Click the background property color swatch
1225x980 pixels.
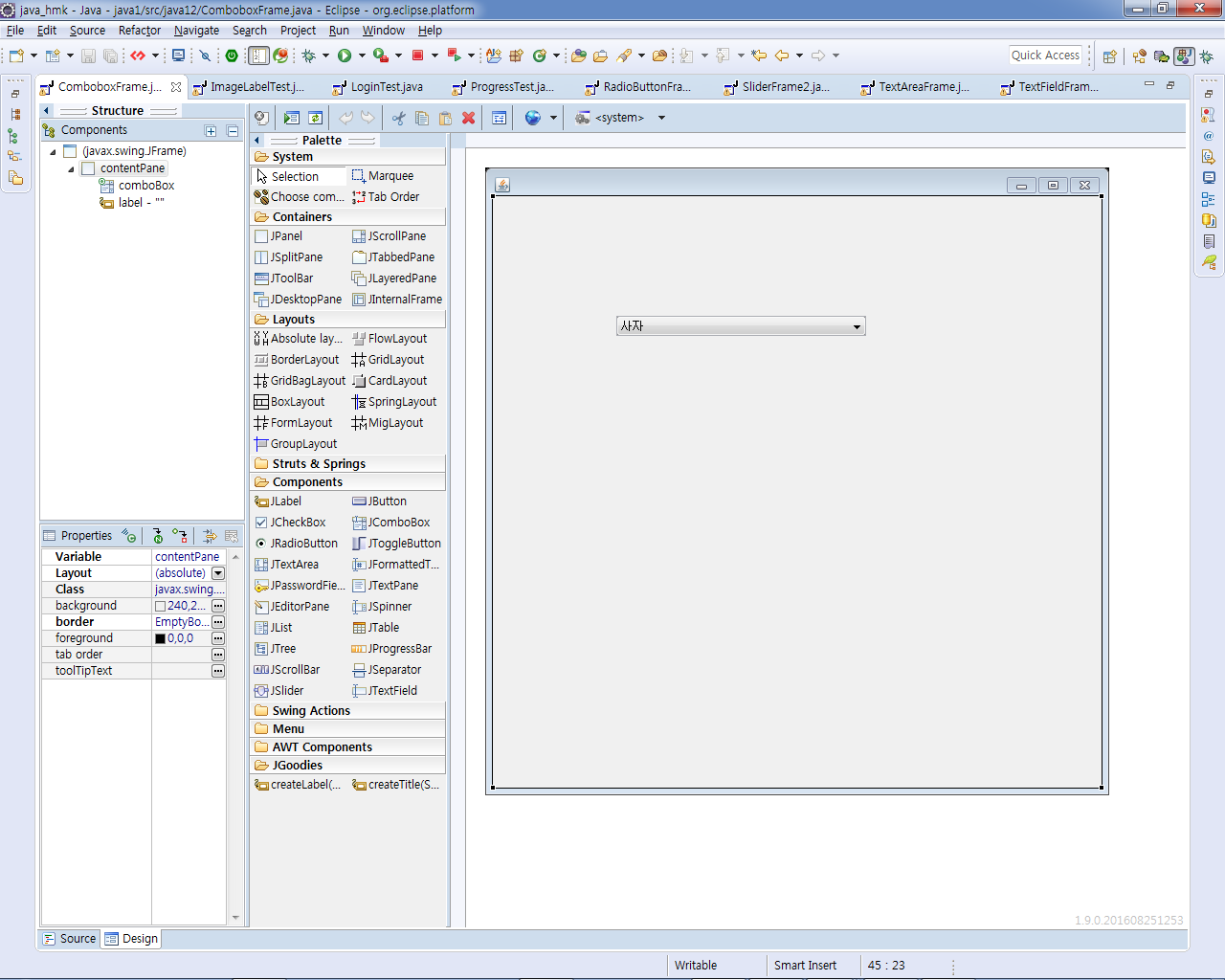coord(160,606)
